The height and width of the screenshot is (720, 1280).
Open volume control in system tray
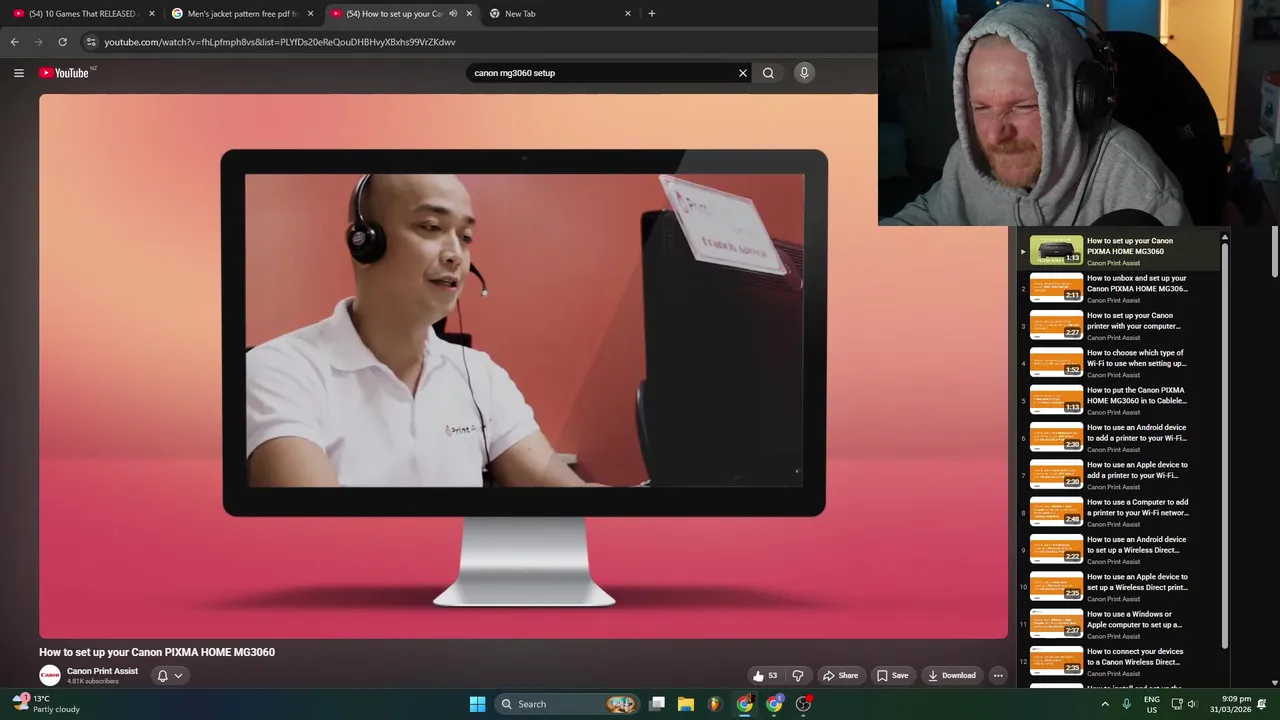pyautogui.click(x=1192, y=704)
